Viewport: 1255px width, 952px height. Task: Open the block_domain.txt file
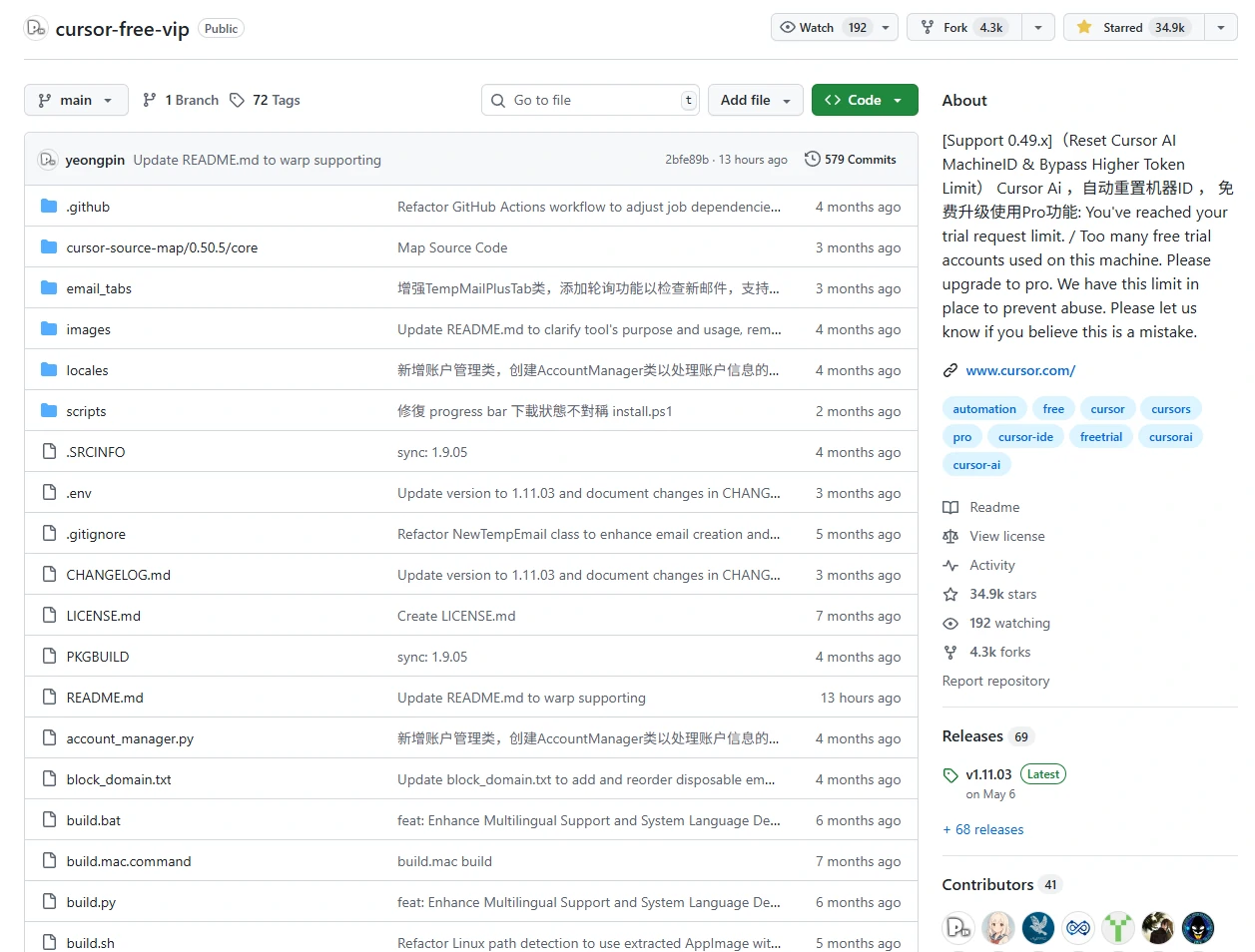[119, 779]
